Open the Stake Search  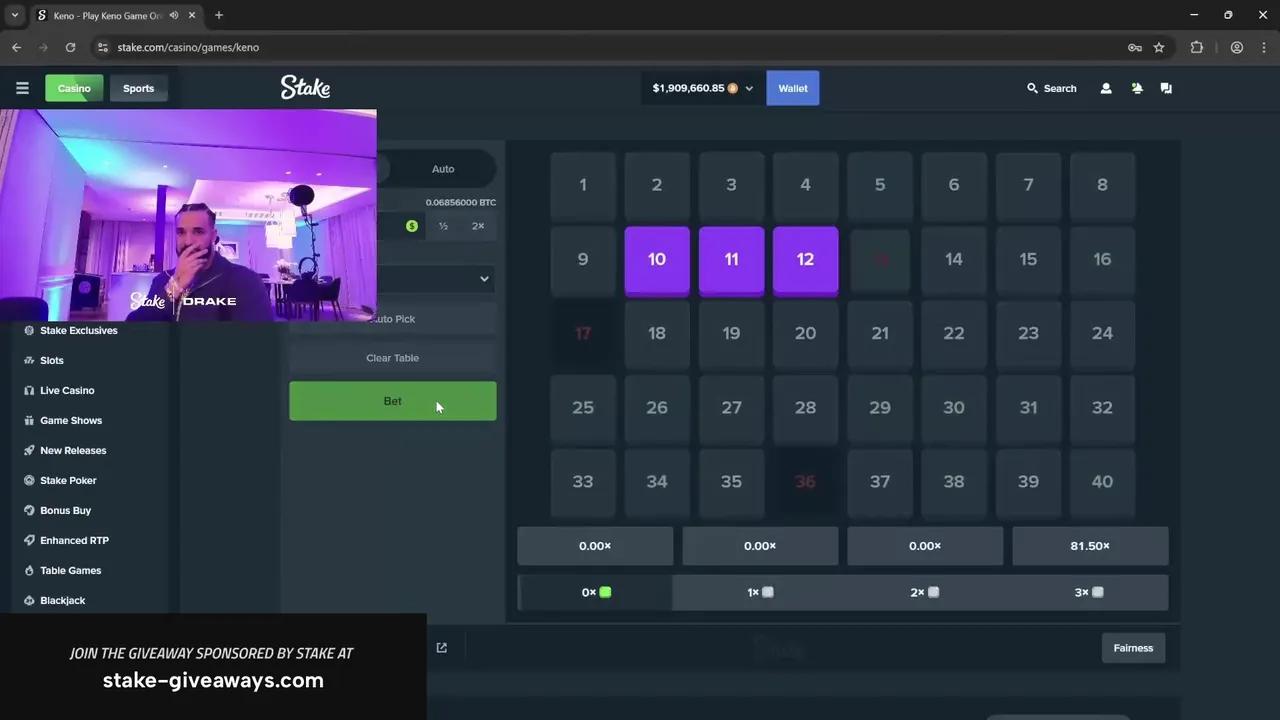coord(1052,88)
